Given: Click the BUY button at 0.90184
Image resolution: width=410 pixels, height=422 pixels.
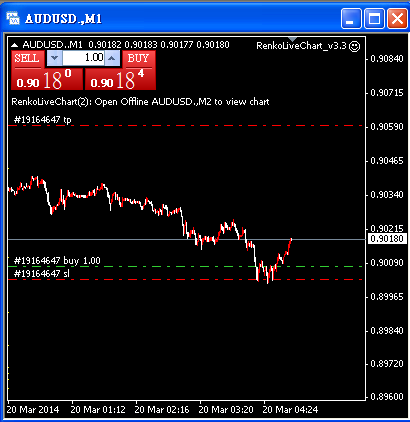Looking at the screenshot, I should point(139,59).
